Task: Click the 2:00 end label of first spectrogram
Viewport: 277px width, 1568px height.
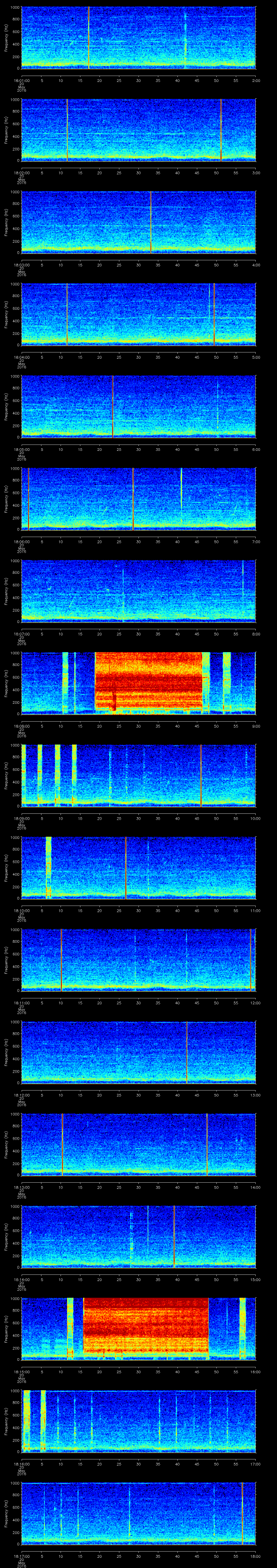Action: pyautogui.click(x=256, y=80)
